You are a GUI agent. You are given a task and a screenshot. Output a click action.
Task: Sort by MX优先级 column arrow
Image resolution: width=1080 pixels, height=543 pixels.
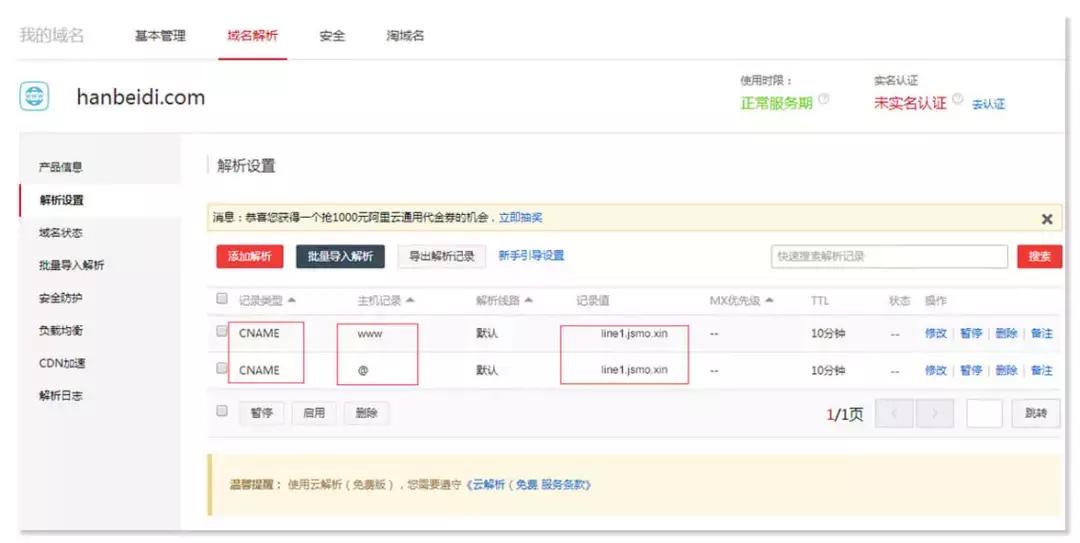click(x=769, y=300)
